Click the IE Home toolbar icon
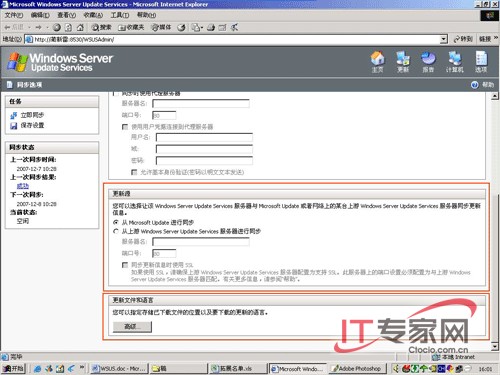Viewport: 500px width, 375px height. pyautogui.click(x=80, y=27)
